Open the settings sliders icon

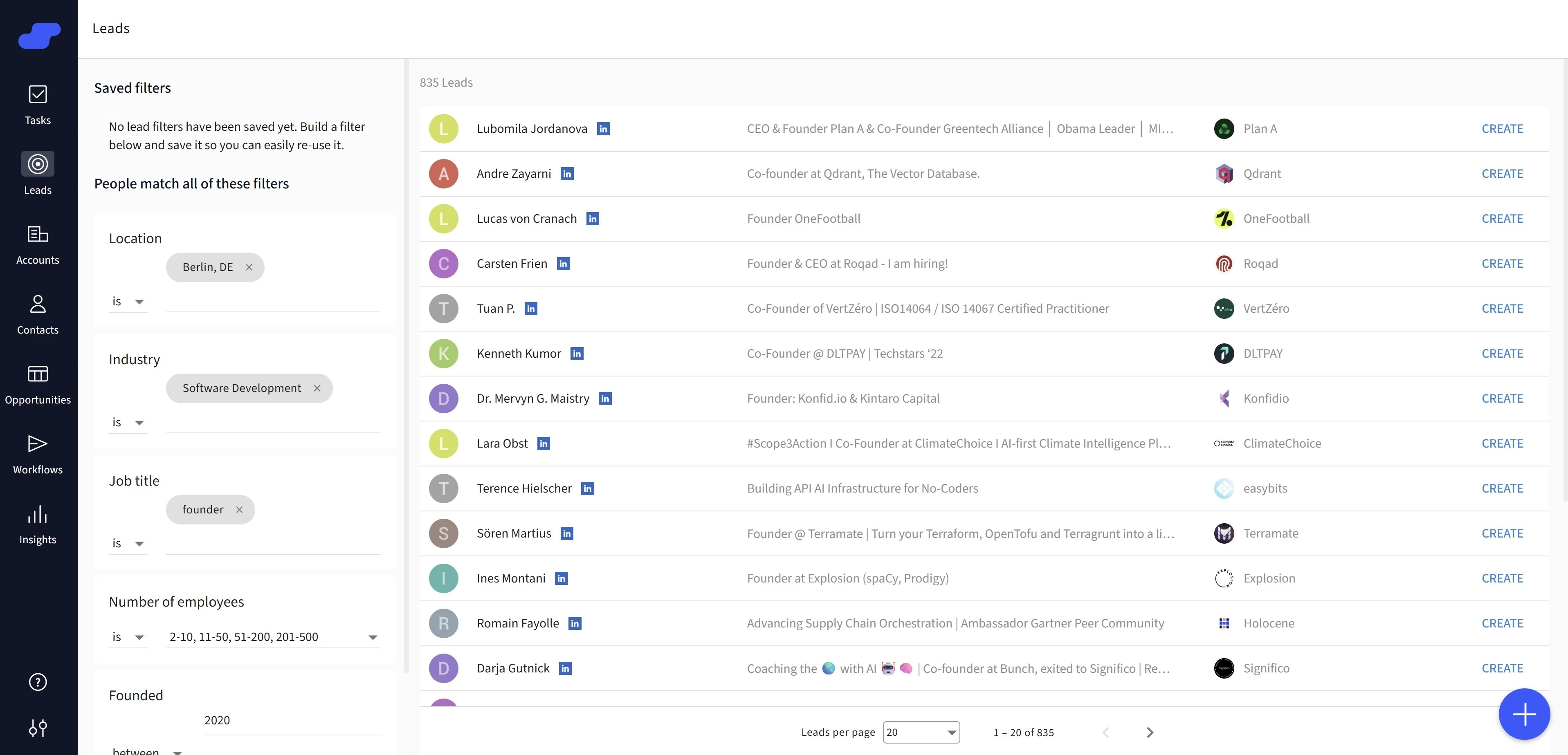tap(38, 728)
